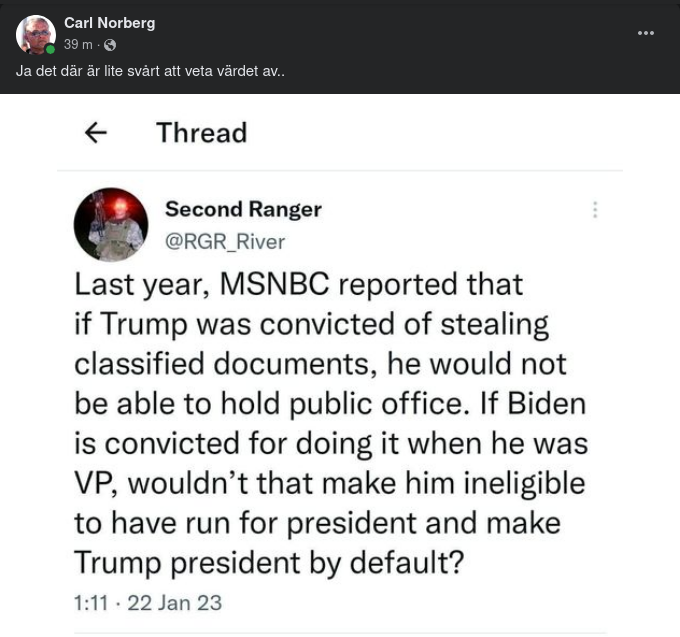680x637 pixels.
Task: Open the Carl Norberg profile name link
Action: click(x=109, y=23)
